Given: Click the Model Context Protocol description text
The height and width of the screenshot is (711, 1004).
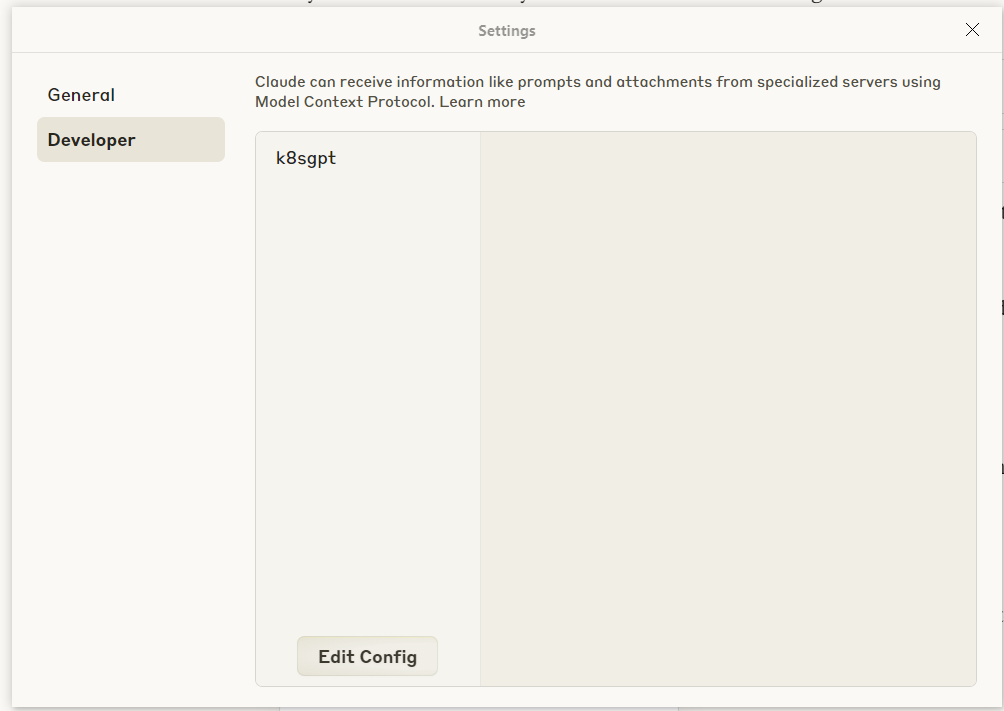Looking at the screenshot, I should pos(597,82).
